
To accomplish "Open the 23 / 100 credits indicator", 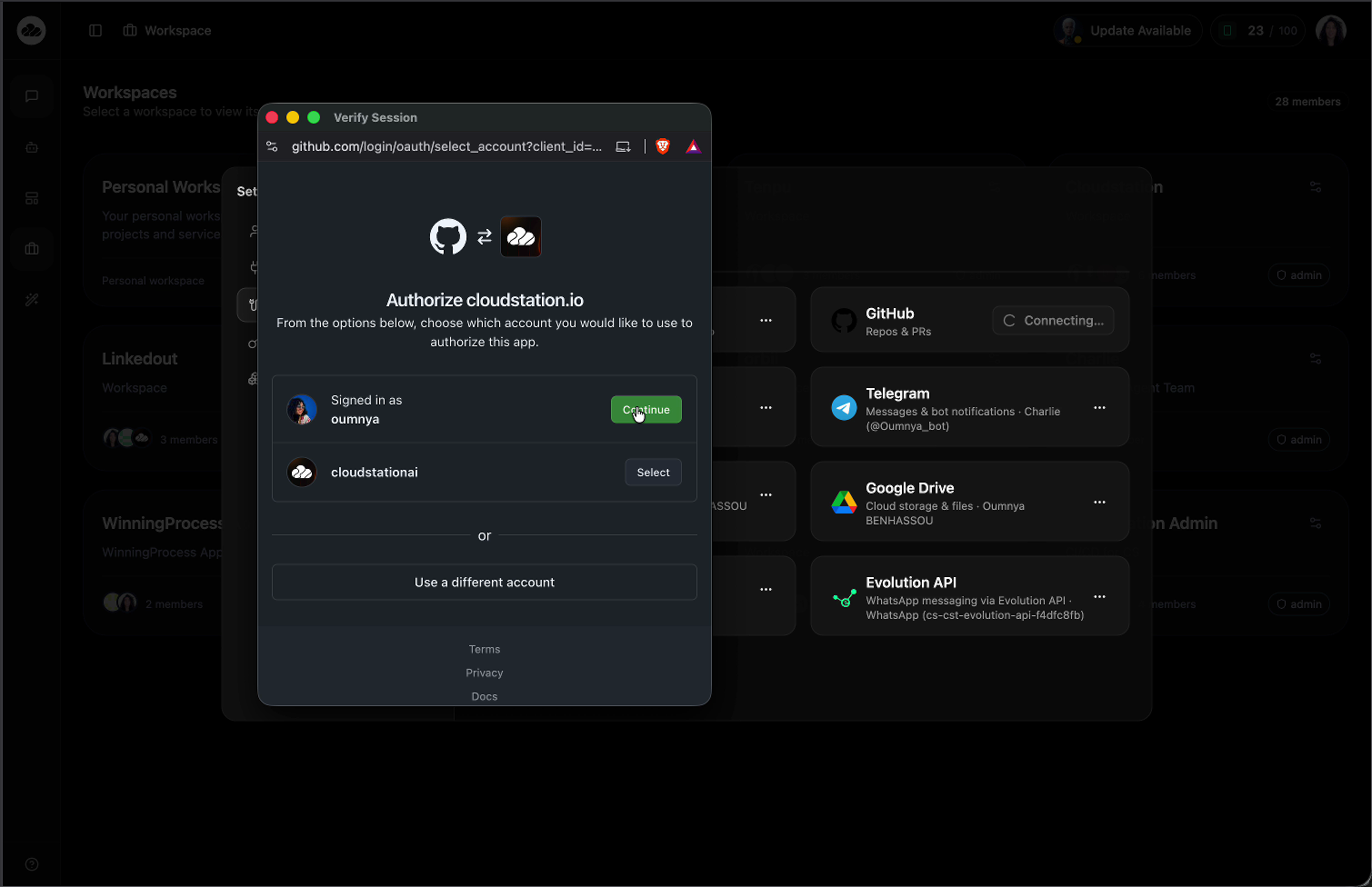I will coord(1258,30).
